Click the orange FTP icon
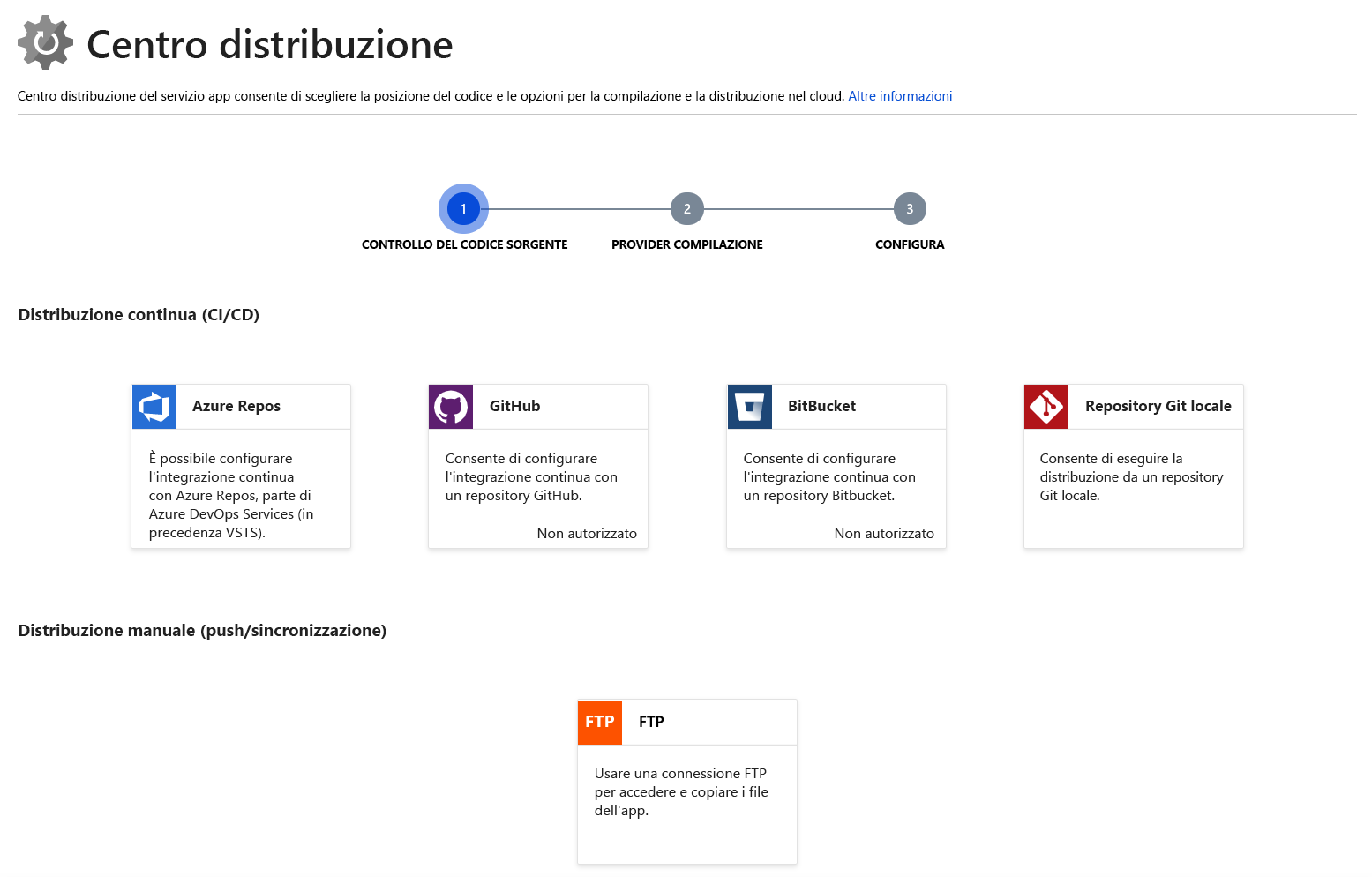 tap(600, 722)
